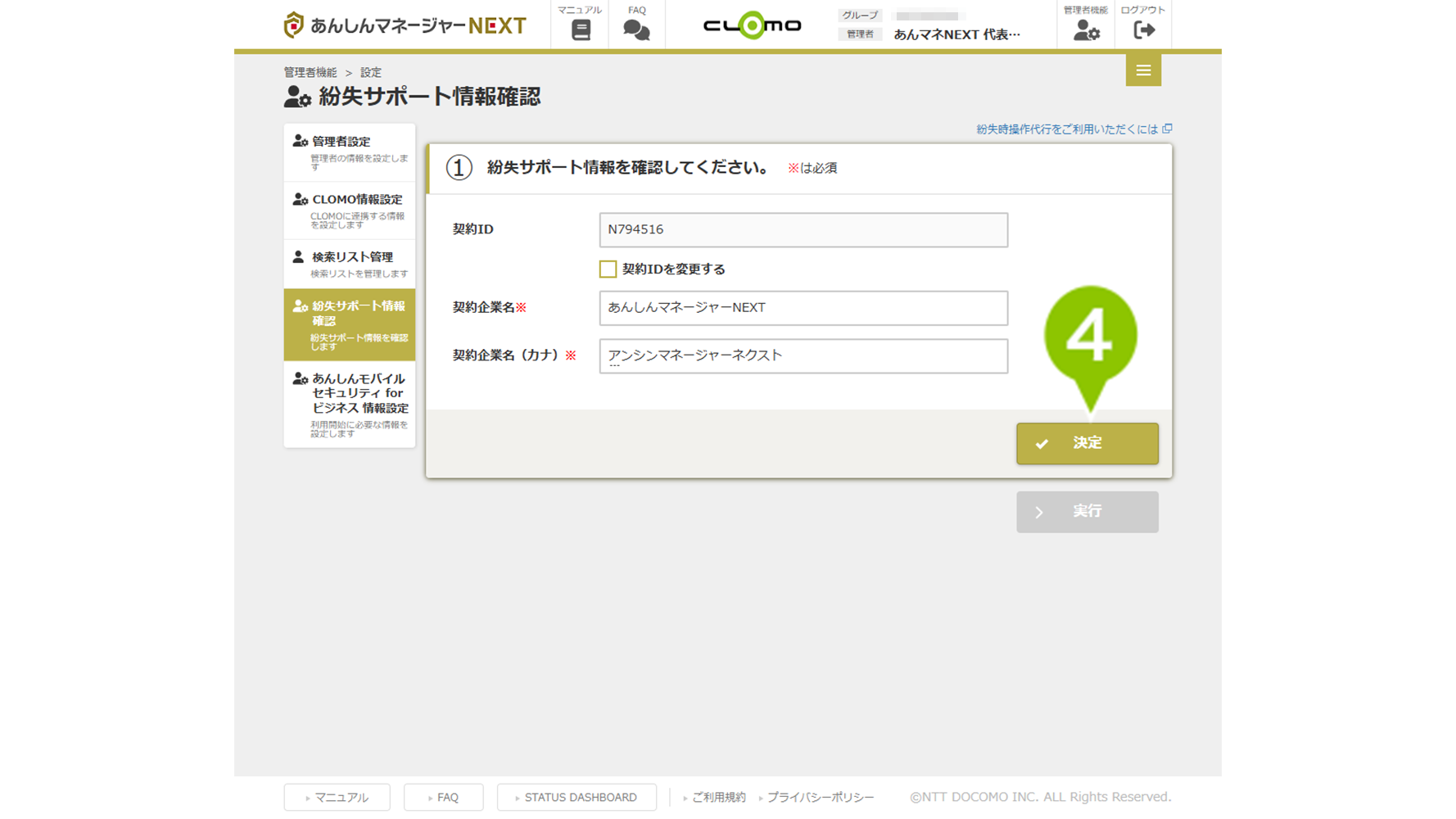
Task: Open あんしんモバイルセキュリティ for ビジネス 情報設定
Action: 350,404
